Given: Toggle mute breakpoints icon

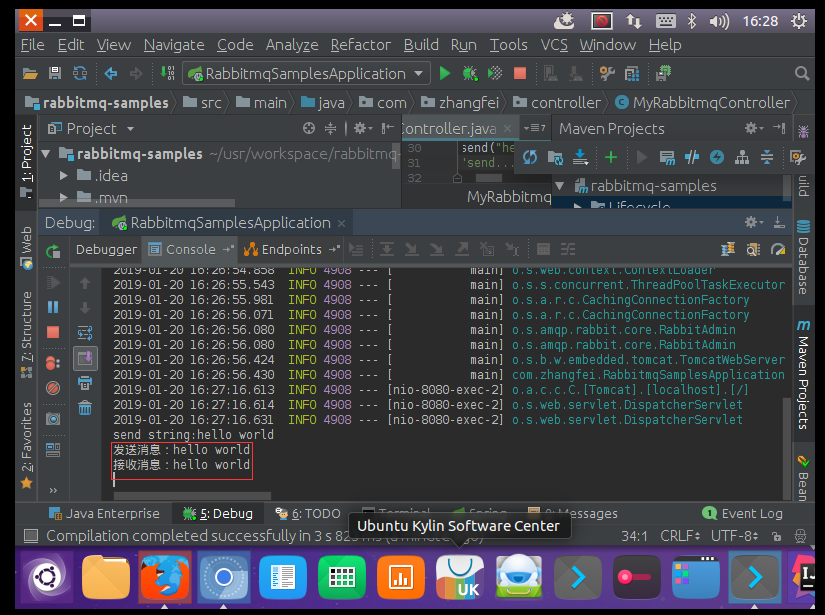Looking at the screenshot, I should click(53, 388).
